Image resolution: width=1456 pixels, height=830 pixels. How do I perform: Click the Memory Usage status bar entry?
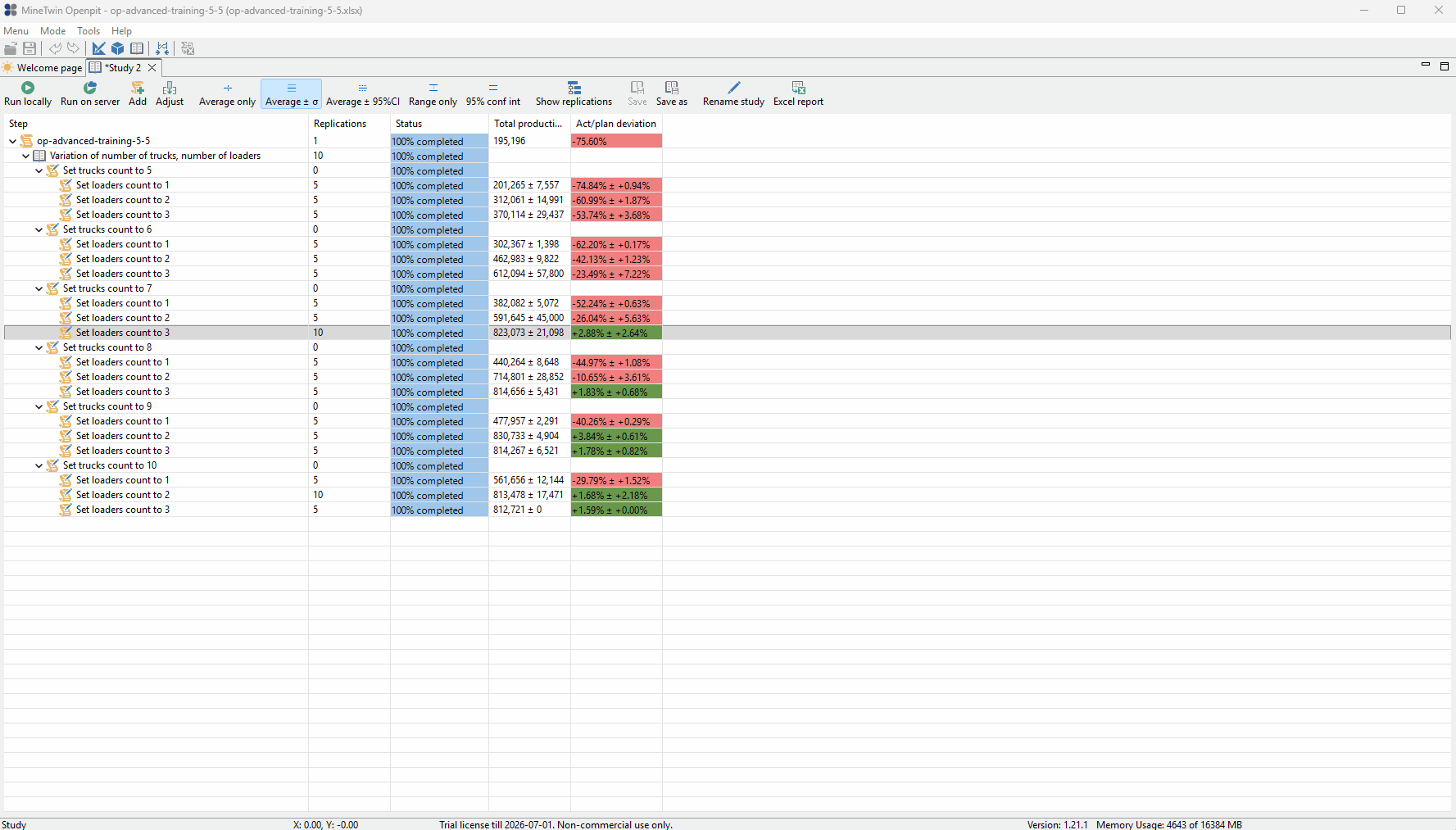tap(1168, 824)
